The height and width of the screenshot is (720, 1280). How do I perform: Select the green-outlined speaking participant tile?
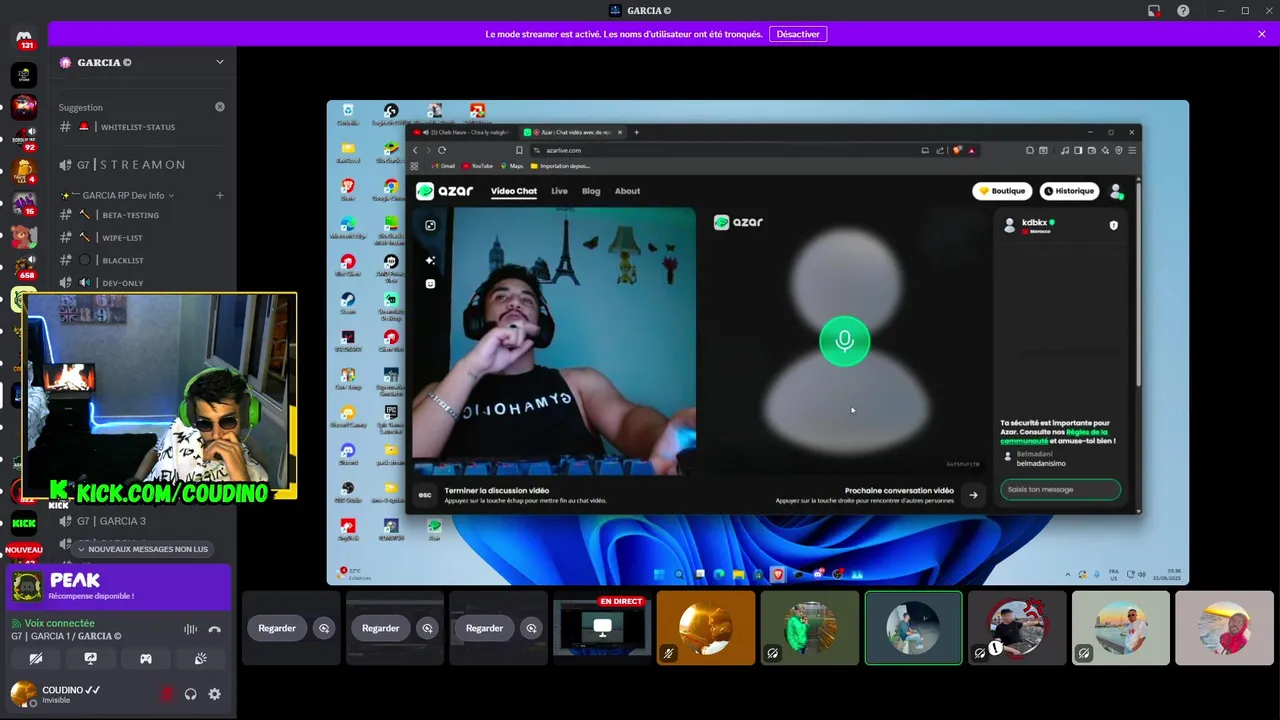pyautogui.click(x=913, y=628)
